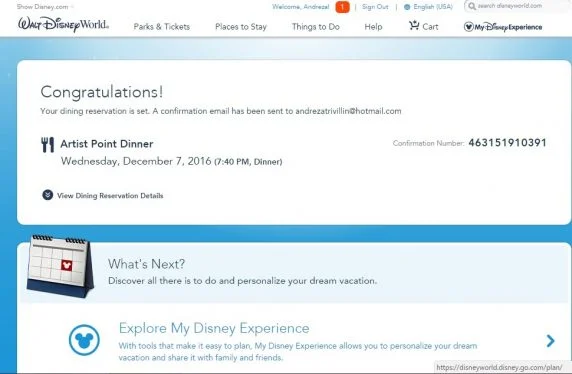Select the English (USA) language option
This screenshot has height=374, width=572.
click(x=433, y=7)
